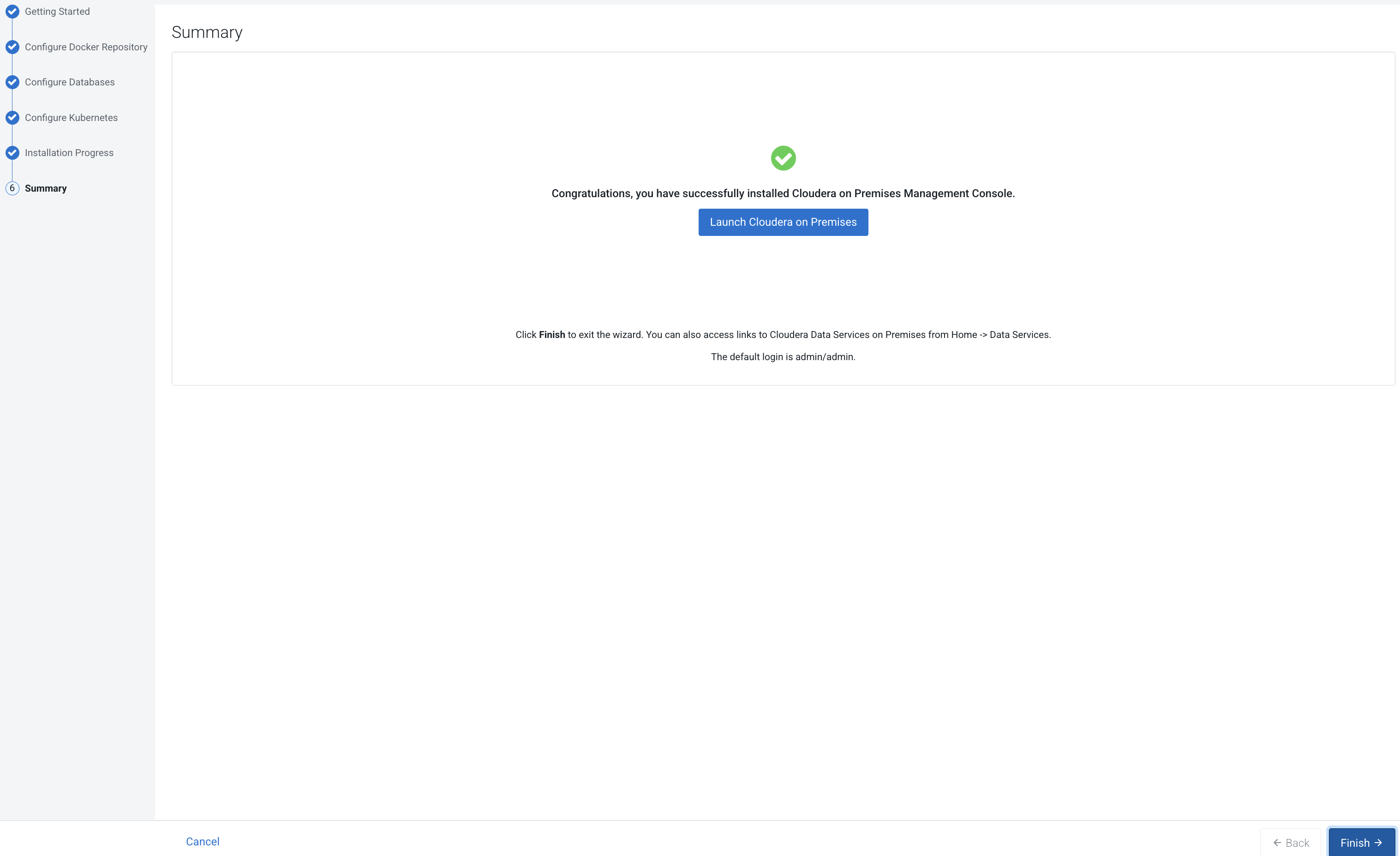This screenshot has height=856, width=1400.
Task: Click the green success checkmark icon
Action: (x=783, y=158)
